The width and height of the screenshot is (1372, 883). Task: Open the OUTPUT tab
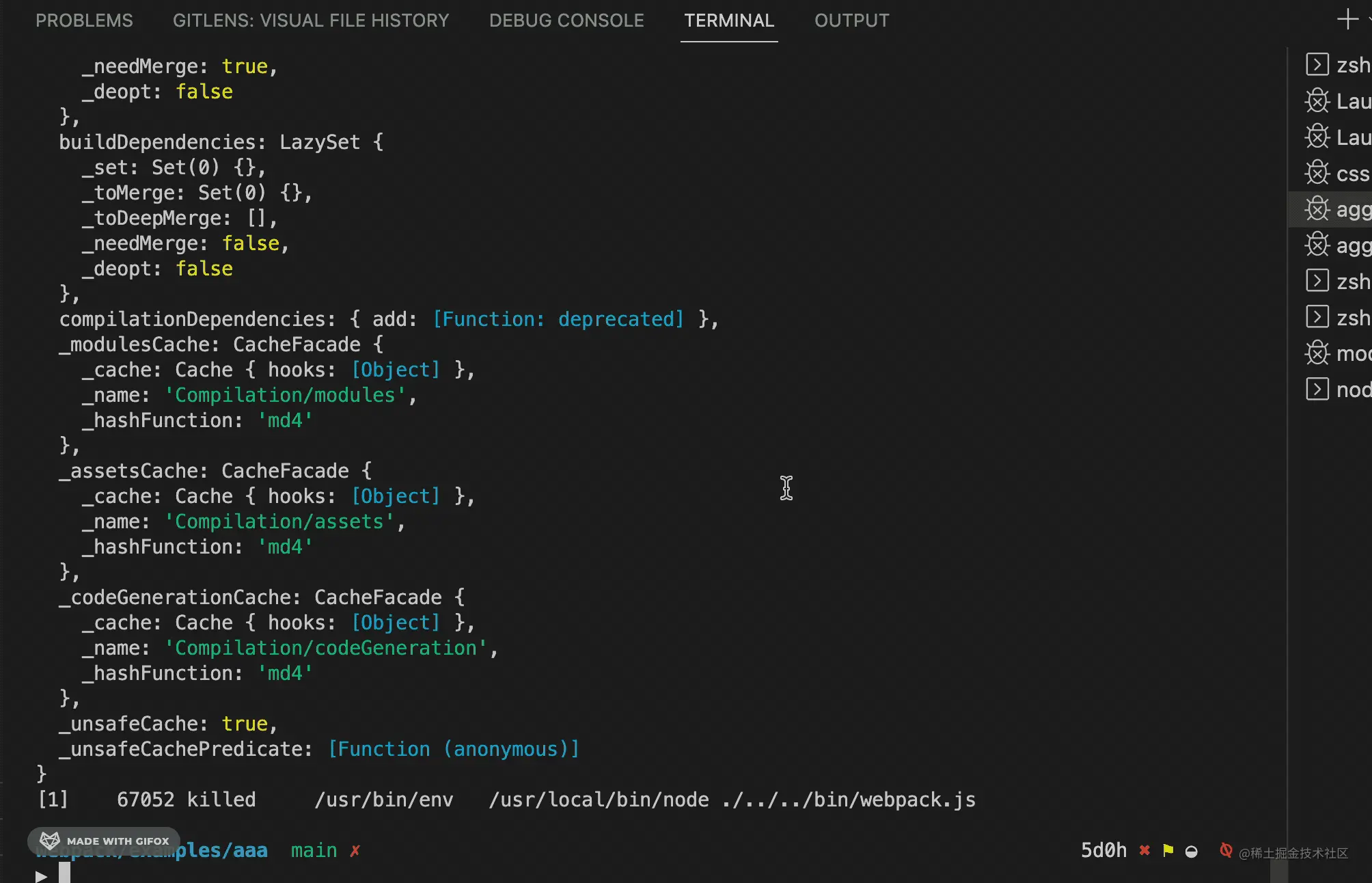[x=851, y=21]
